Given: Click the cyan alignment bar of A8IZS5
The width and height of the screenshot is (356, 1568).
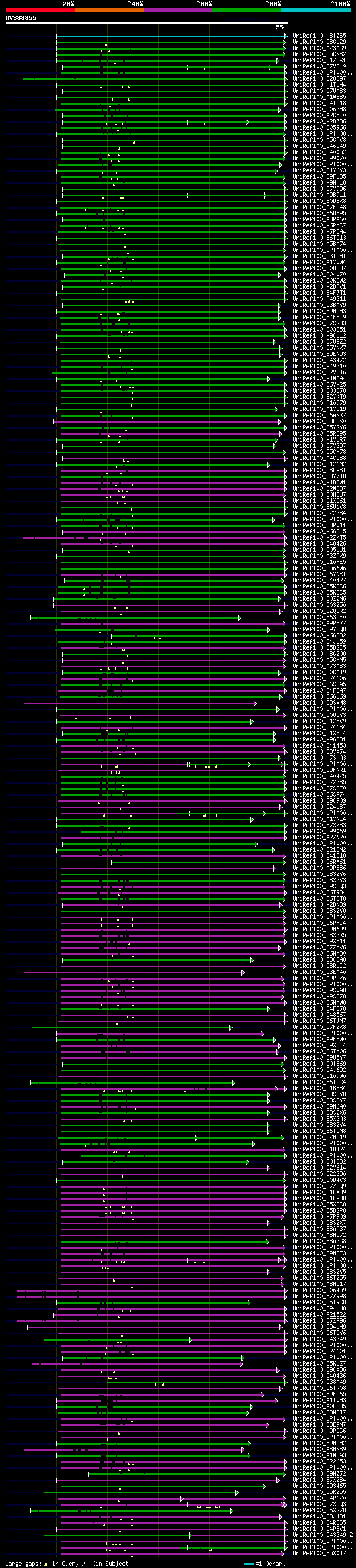Looking at the screenshot, I should pyautogui.click(x=171, y=37).
